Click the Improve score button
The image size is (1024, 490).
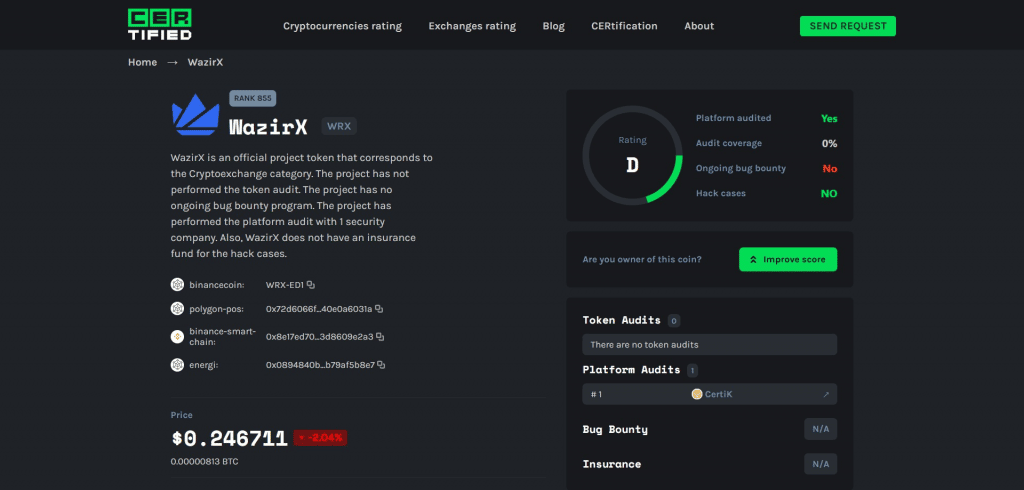click(787, 259)
